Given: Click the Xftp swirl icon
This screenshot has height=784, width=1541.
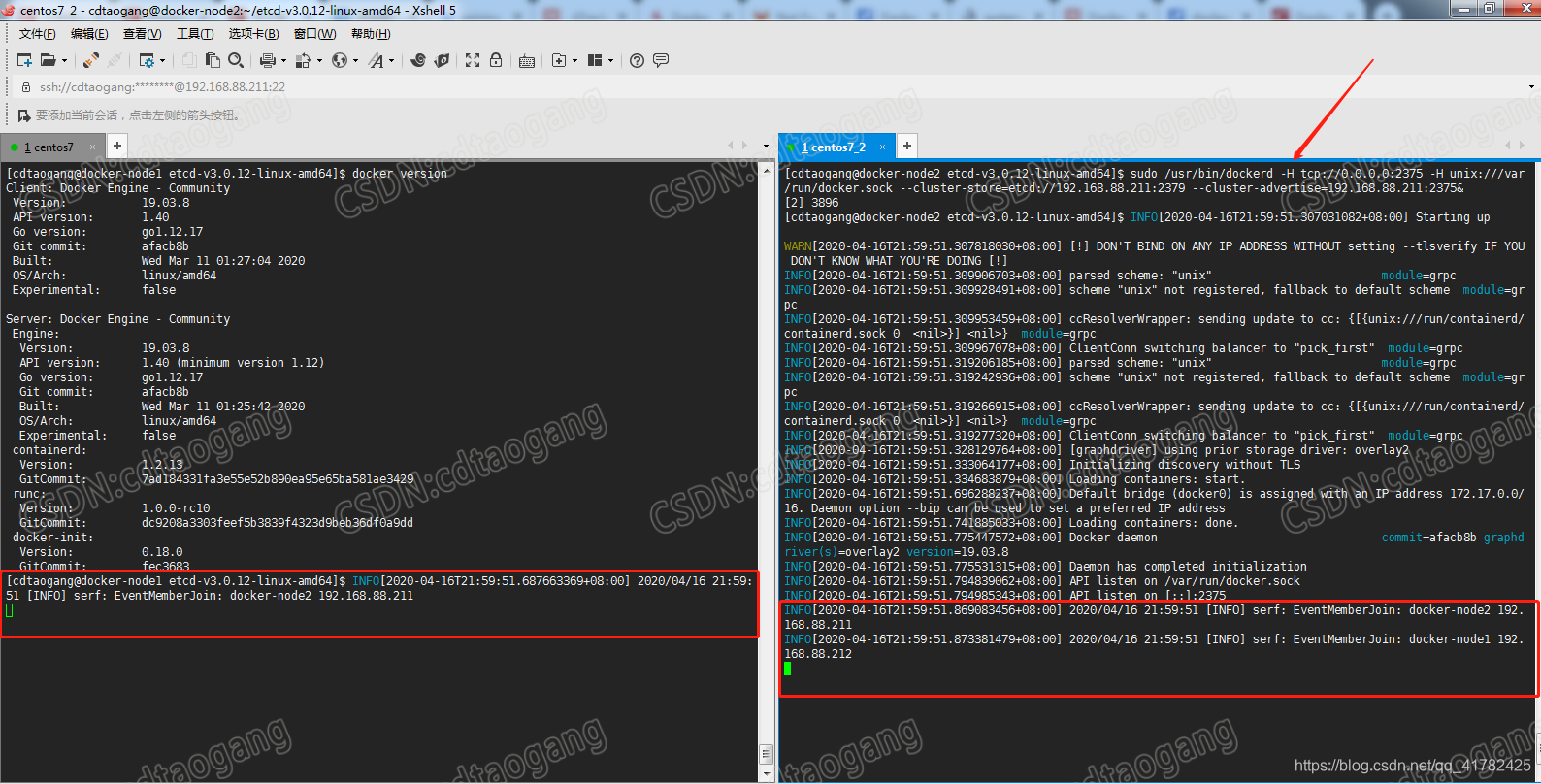Looking at the screenshot, I should coord(418,60).
